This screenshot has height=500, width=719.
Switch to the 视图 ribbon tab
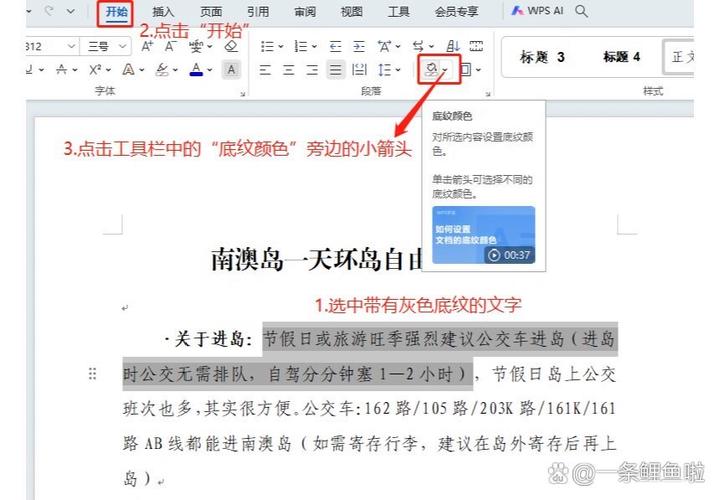point(352,11)
